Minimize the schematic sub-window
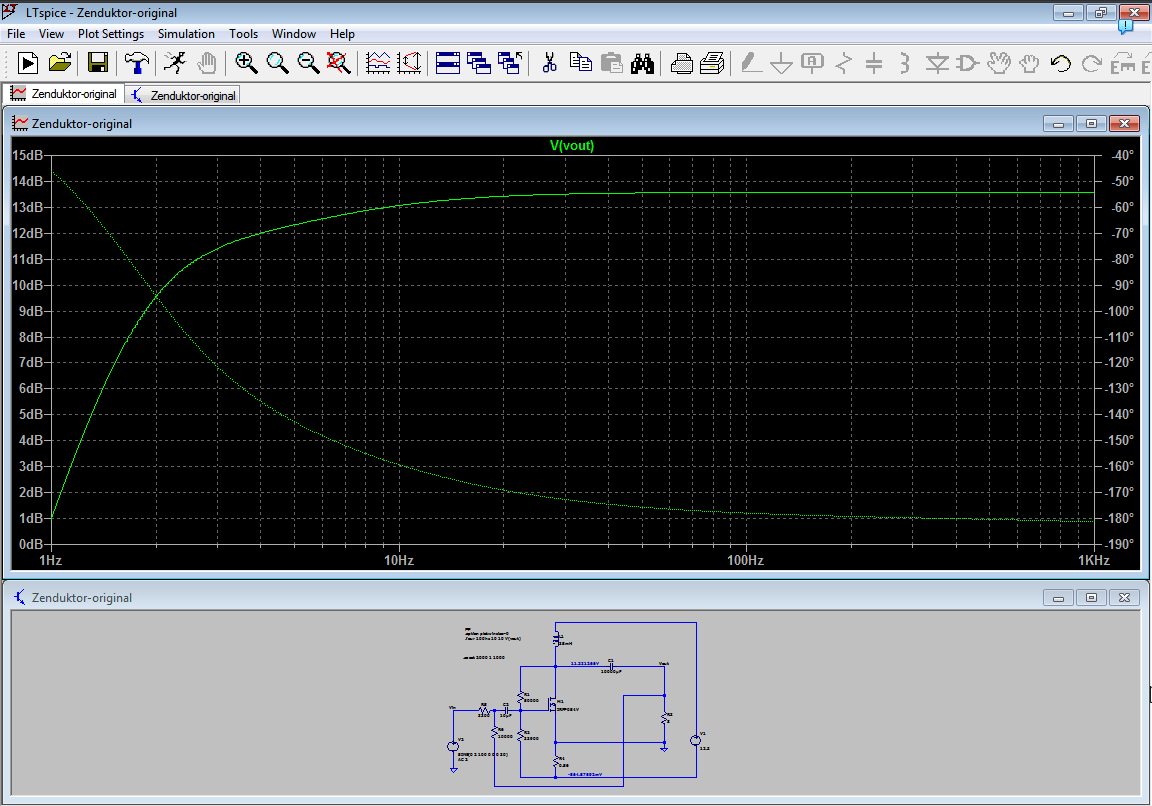The height and width of the screenshot is (806, 1152). pos(1059,598)
